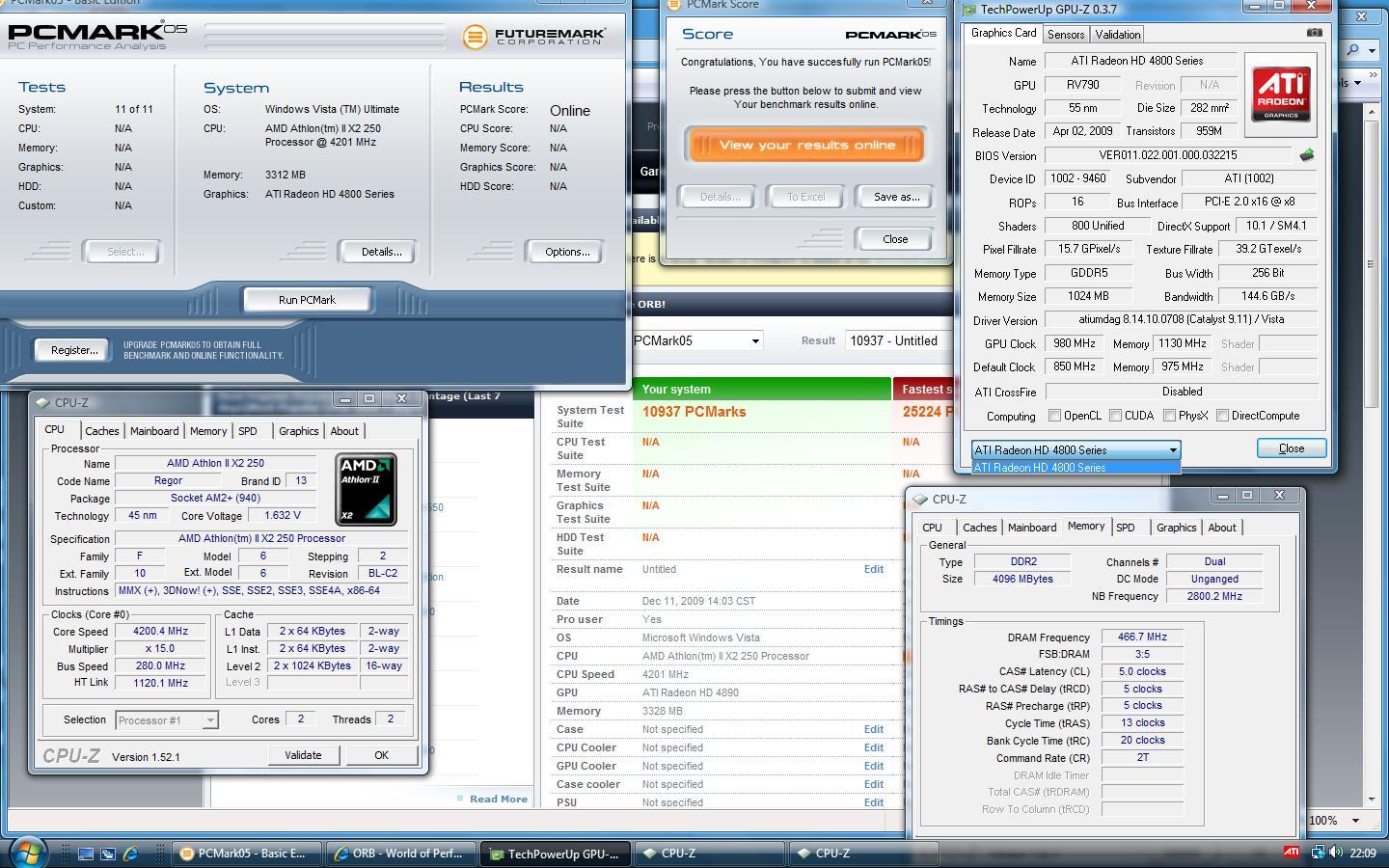The image size is (1389, 868).
Task: Click Close button in GPU-Z window
Action: tap(1292, 448)
